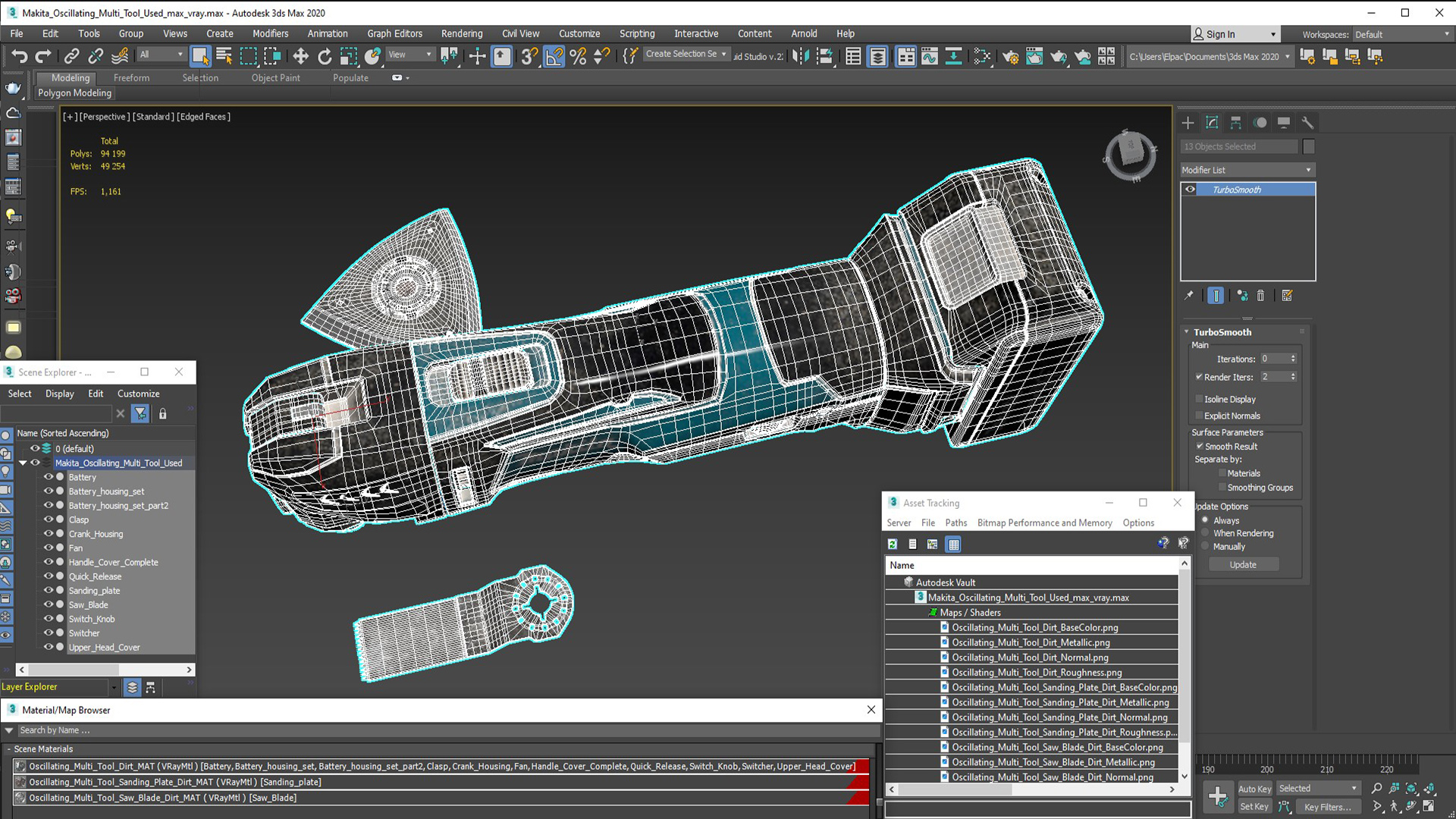Open Display menu in Scene Explorer
This screenshot has height=819, width=1456.
59,394
